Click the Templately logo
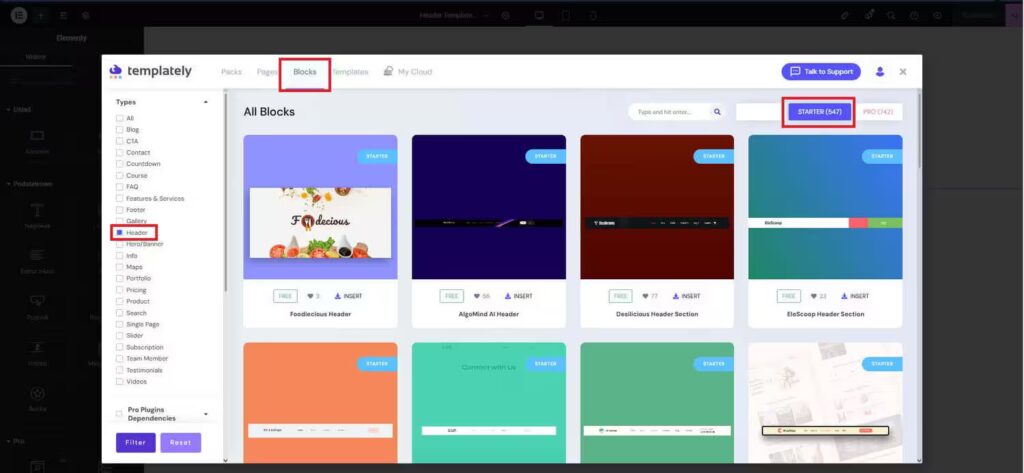 tap(150, 71)
